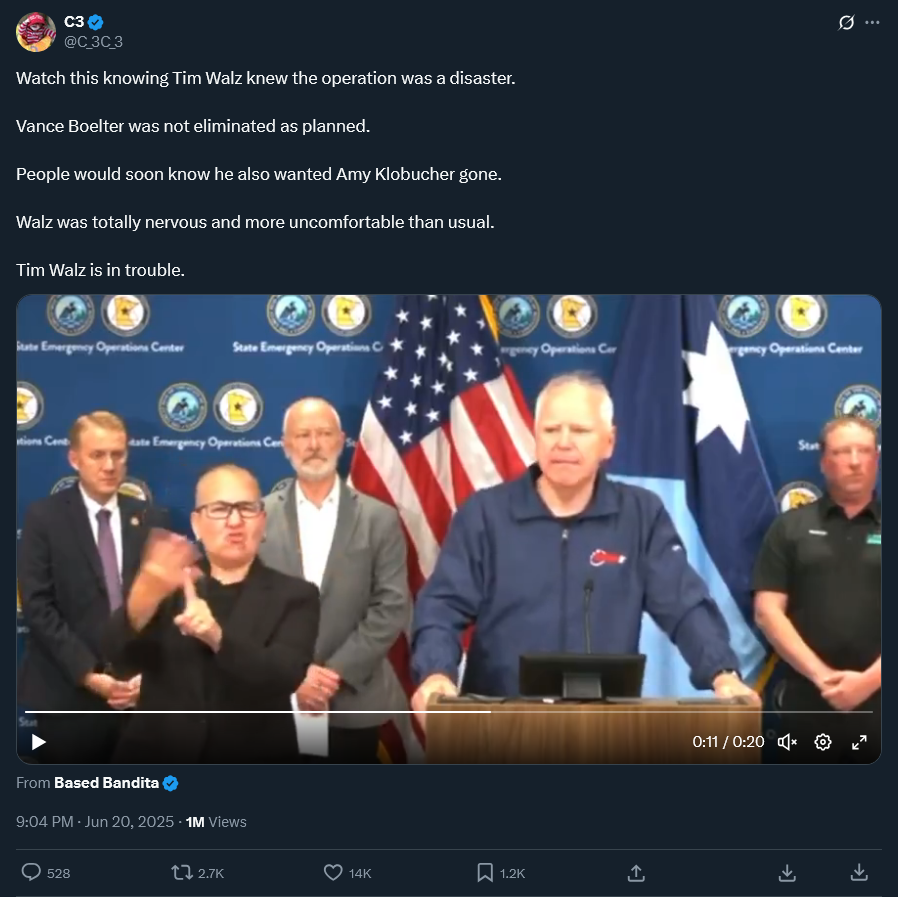898x897 pixels.
Task: Open the share post icon
Action: [x=636, y=873]
